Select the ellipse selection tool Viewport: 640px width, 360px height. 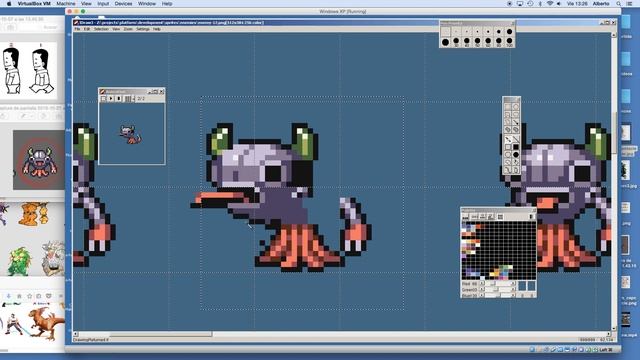point(516,107)
